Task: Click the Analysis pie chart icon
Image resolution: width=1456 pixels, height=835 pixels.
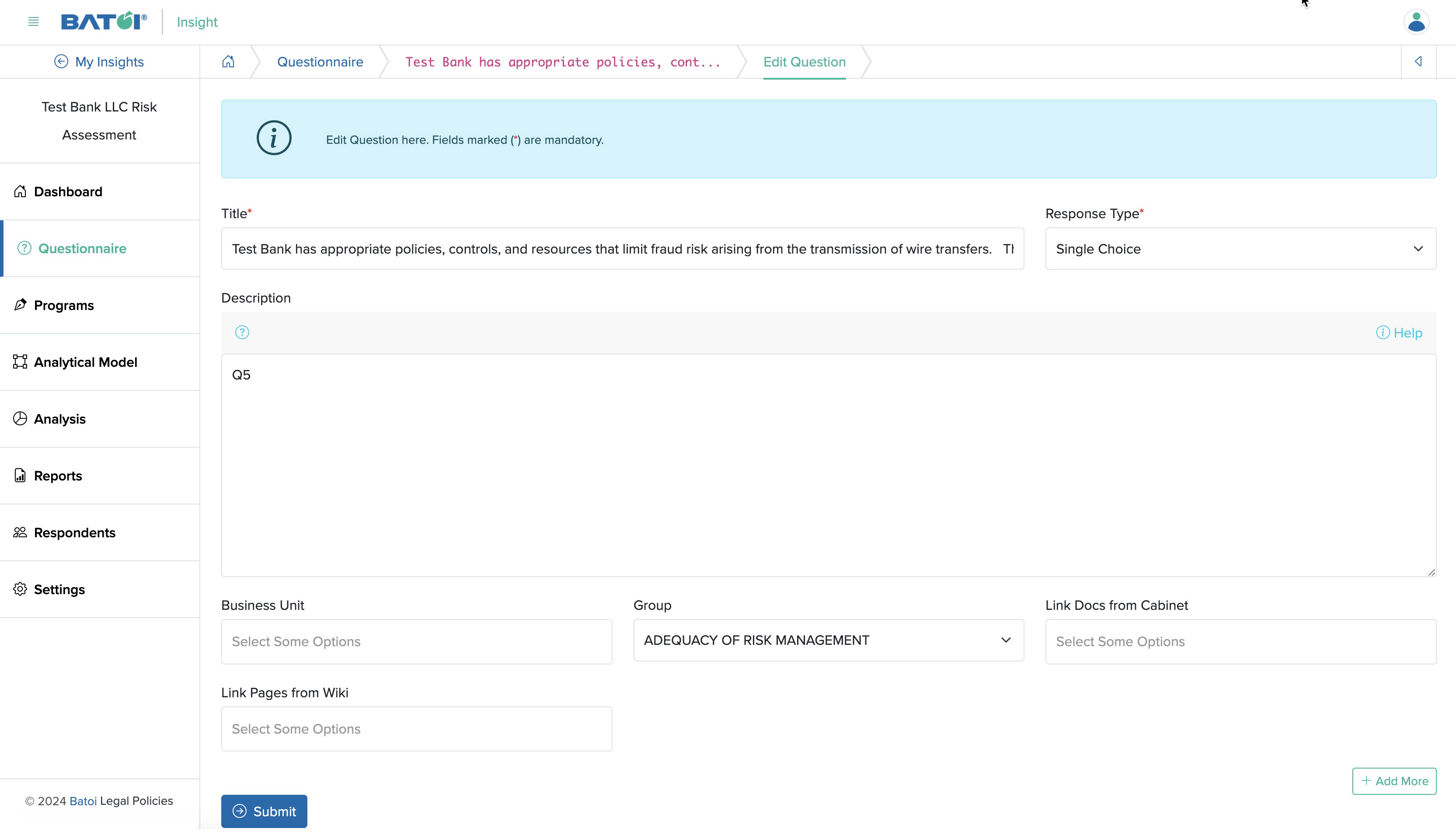Action: 20,418
